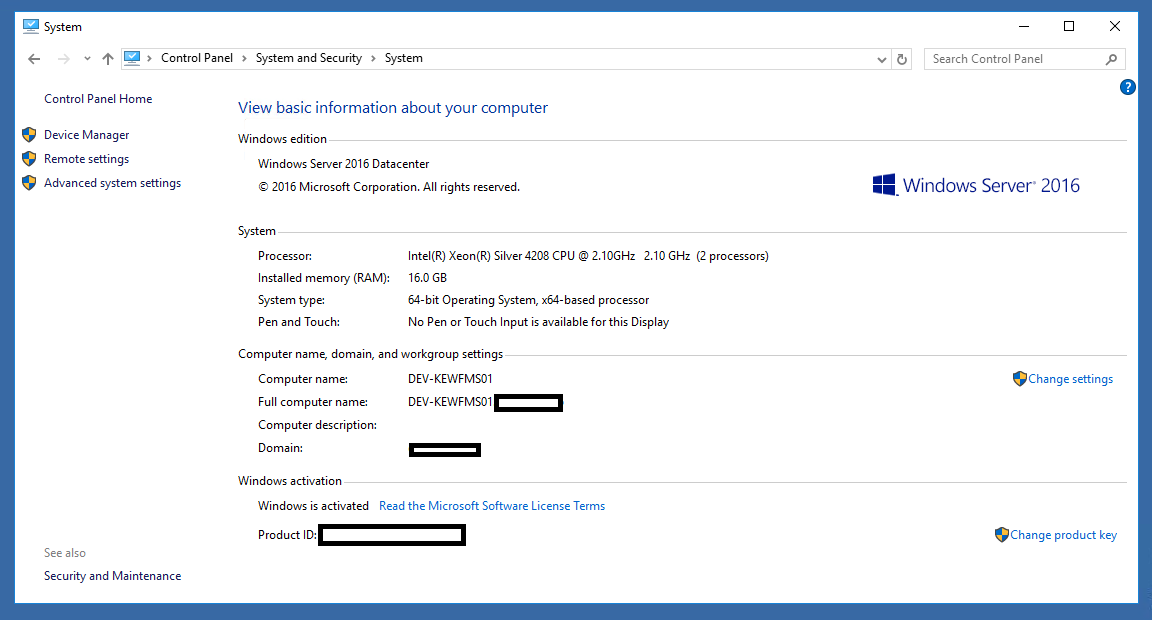Focus the Search Control Panel field
The height and width of the screenshot is (620, 1152).
tap(1010, 59)
